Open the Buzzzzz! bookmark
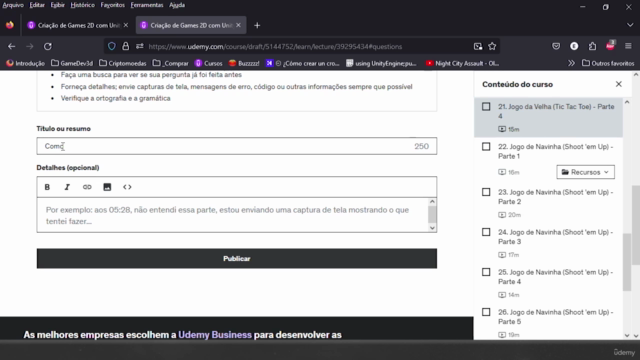This screenshot has width=640, height=360. 244,63
